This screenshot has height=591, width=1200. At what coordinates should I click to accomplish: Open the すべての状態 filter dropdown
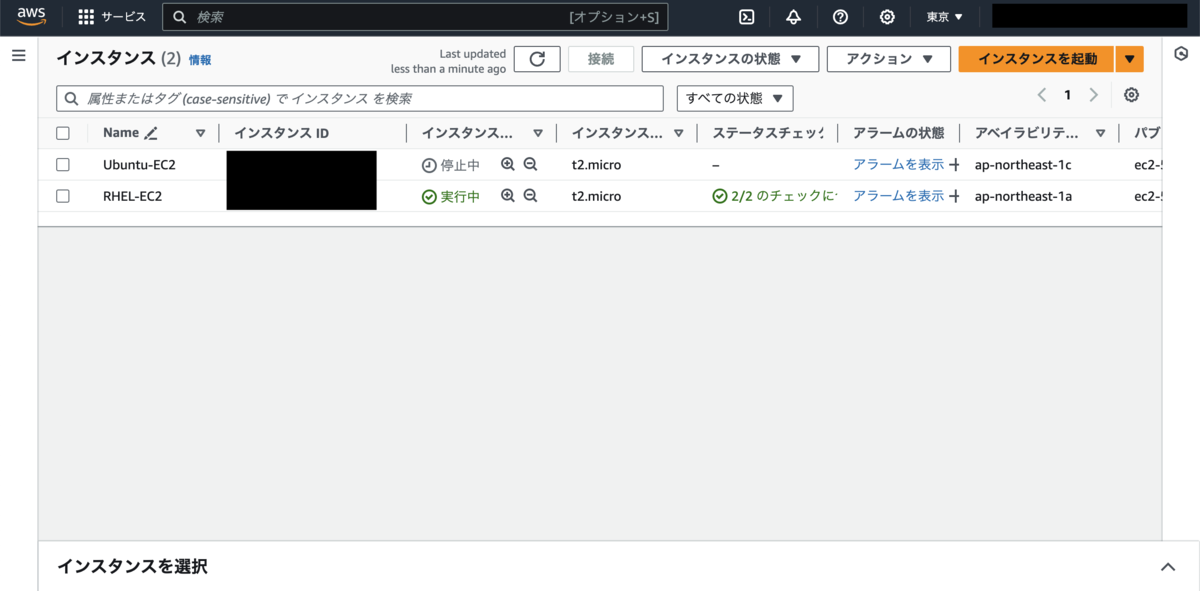pos(735,98)
